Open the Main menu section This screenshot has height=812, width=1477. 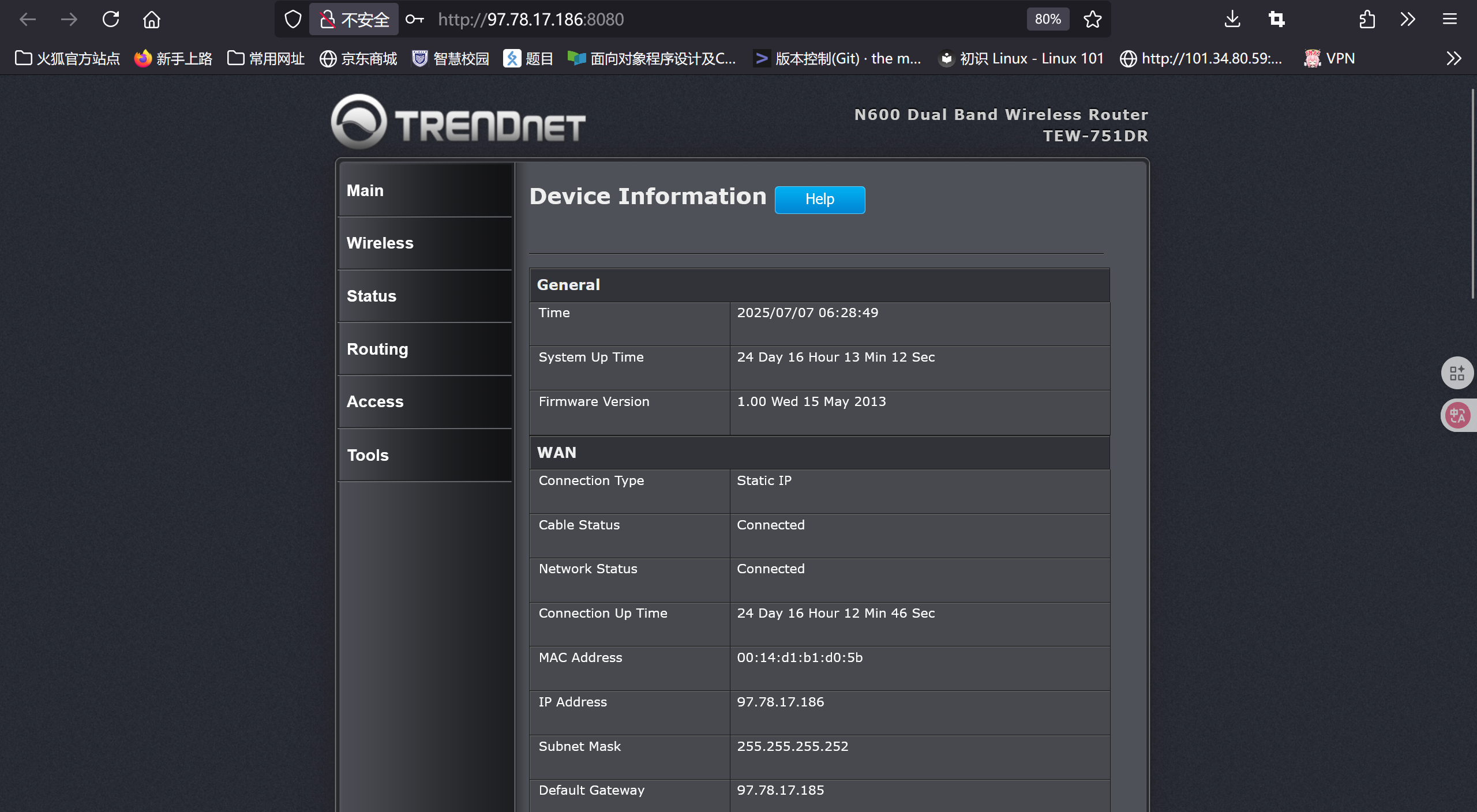pyautogui.click(x=426, y=190)
